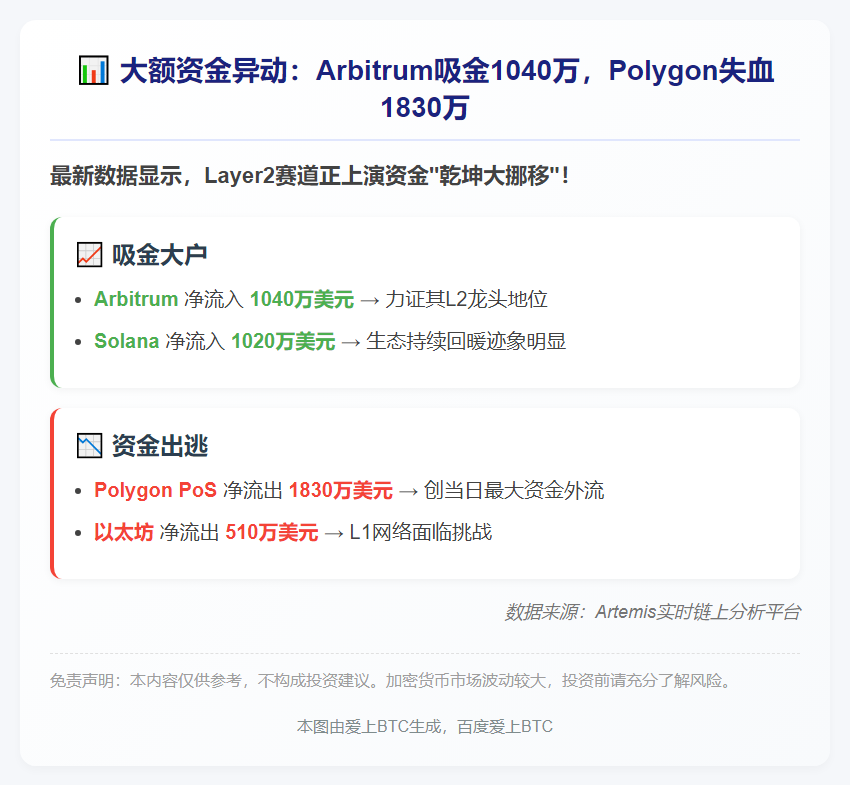Click the rising chart icon beside 吸金大户
Screen dimensions: 850x785
89,255
